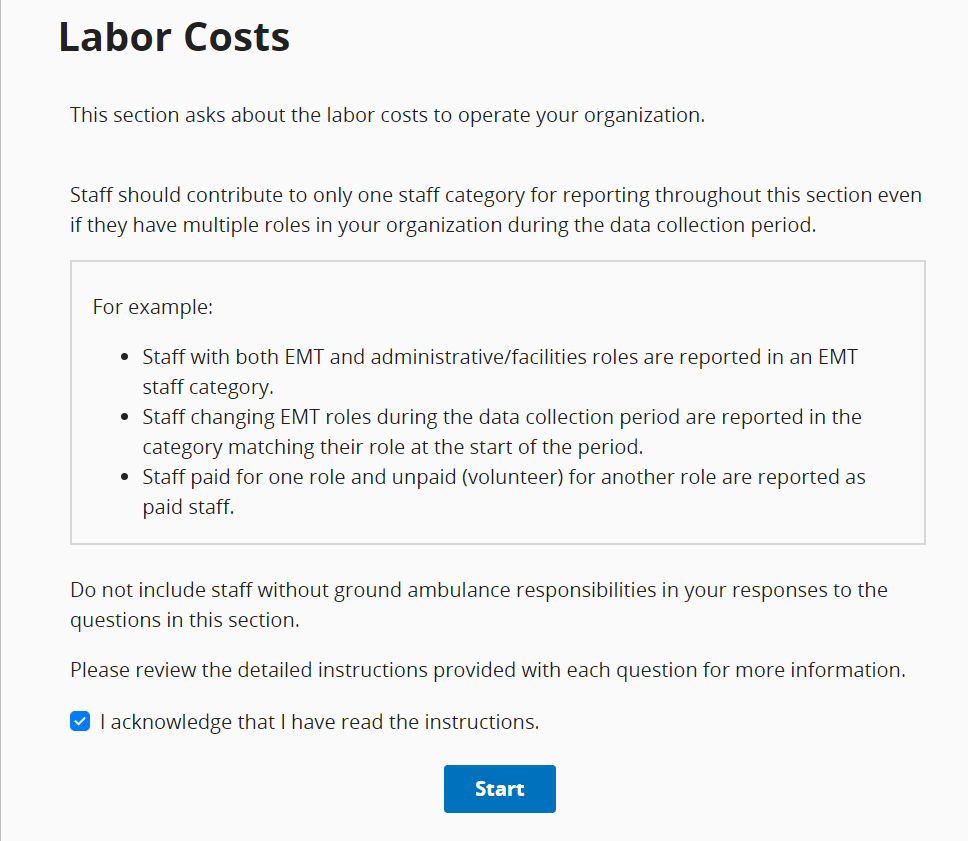This screenshot has height=841, width=968.
Task: Click the "This section asks about" intro sentence
Action: 387,115
